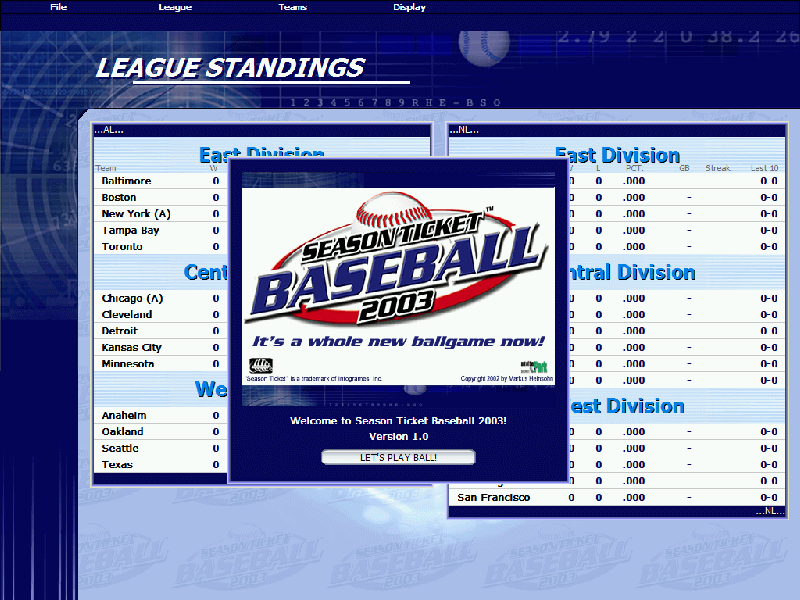
Task: Select Kansas City team row
Action: pos(161,347)
